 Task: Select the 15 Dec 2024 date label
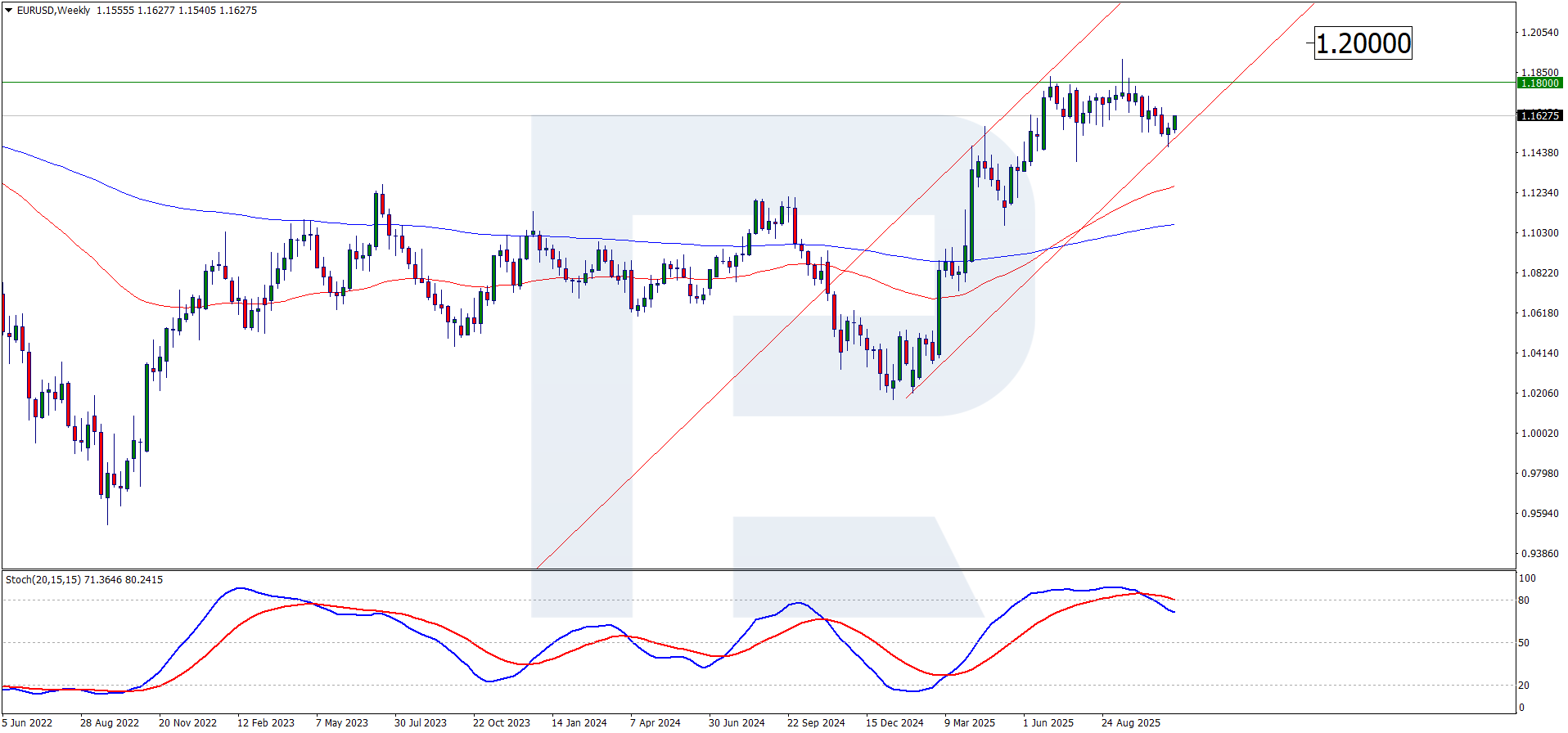pos(894,722)
